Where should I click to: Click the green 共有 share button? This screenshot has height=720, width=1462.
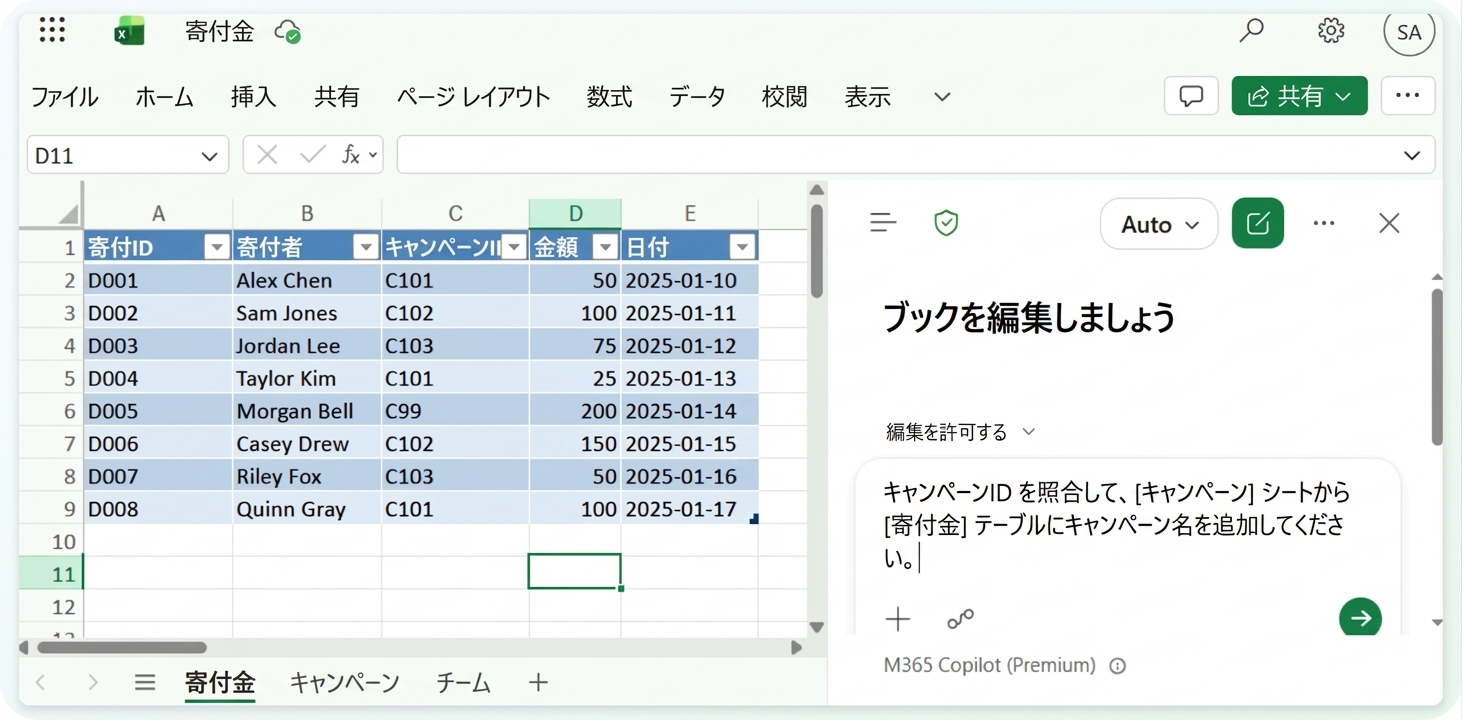click(1299, 96)
